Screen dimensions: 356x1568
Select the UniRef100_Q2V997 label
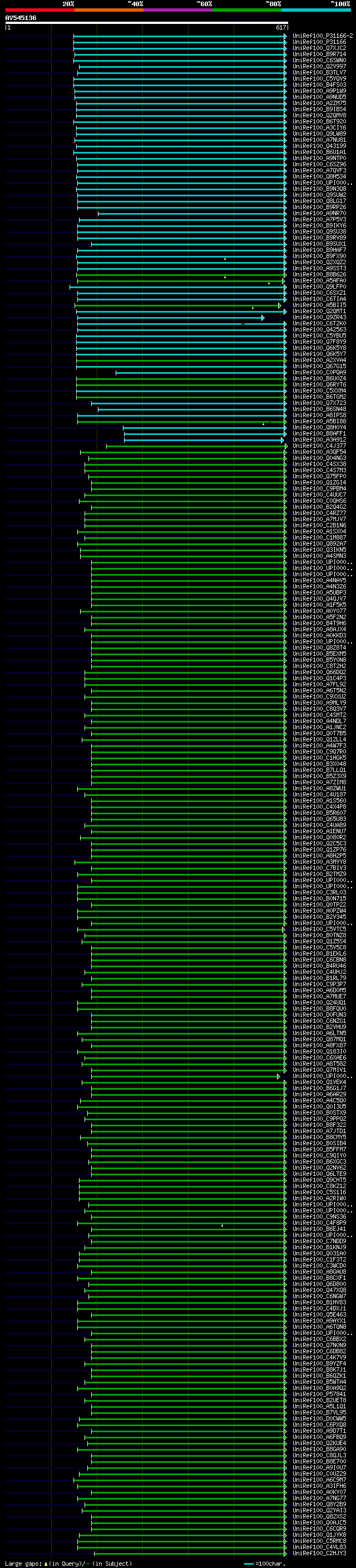point(319,66)
